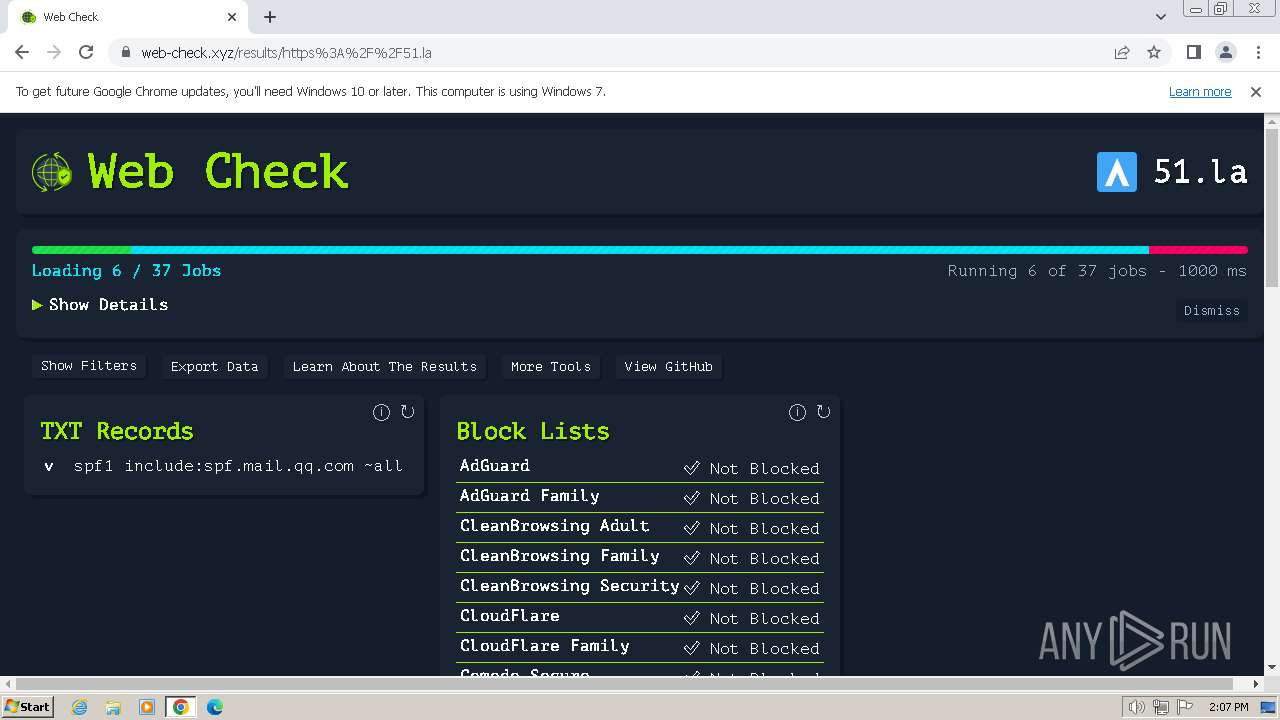
Task: View site information lock icon
Action: tap(125, 52)
